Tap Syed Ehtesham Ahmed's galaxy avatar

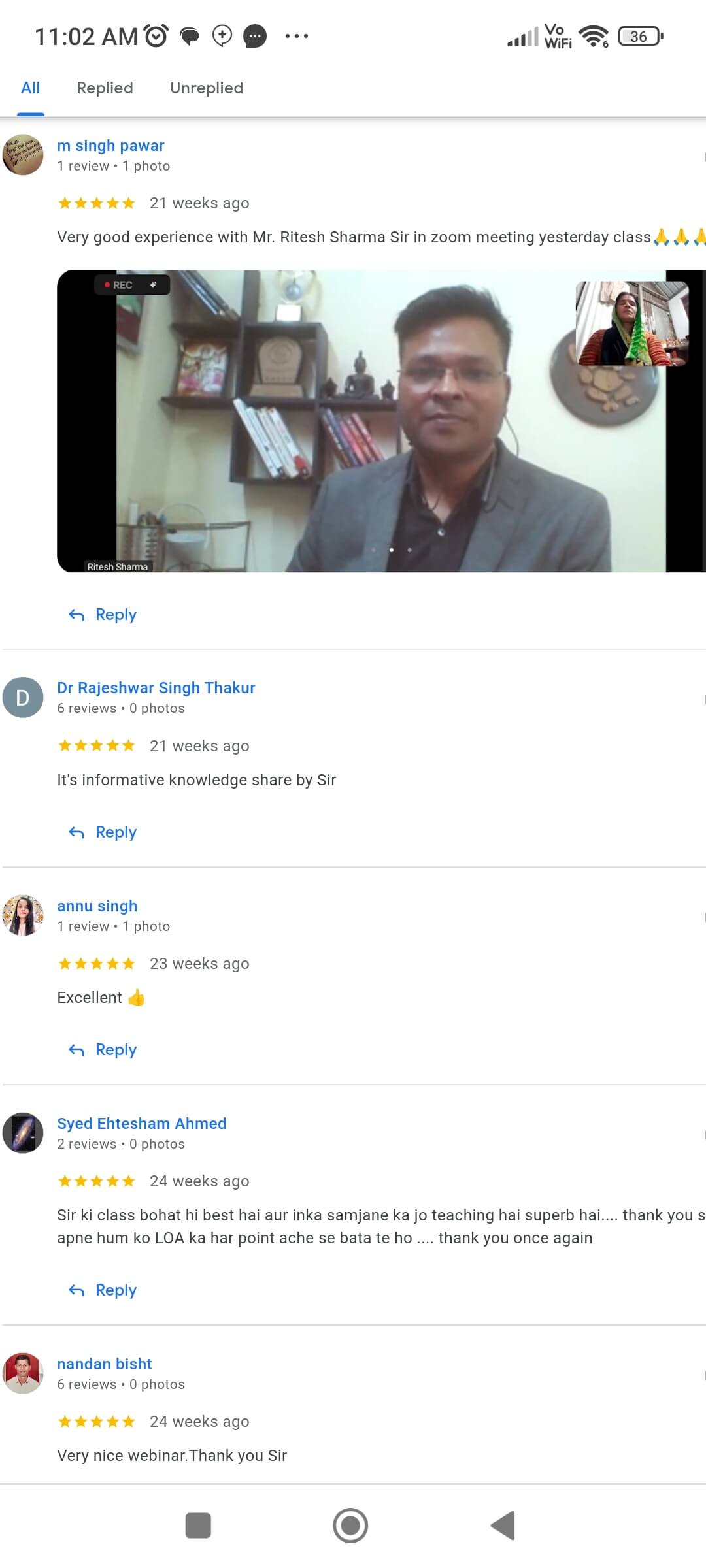(x=23, y=1133)
